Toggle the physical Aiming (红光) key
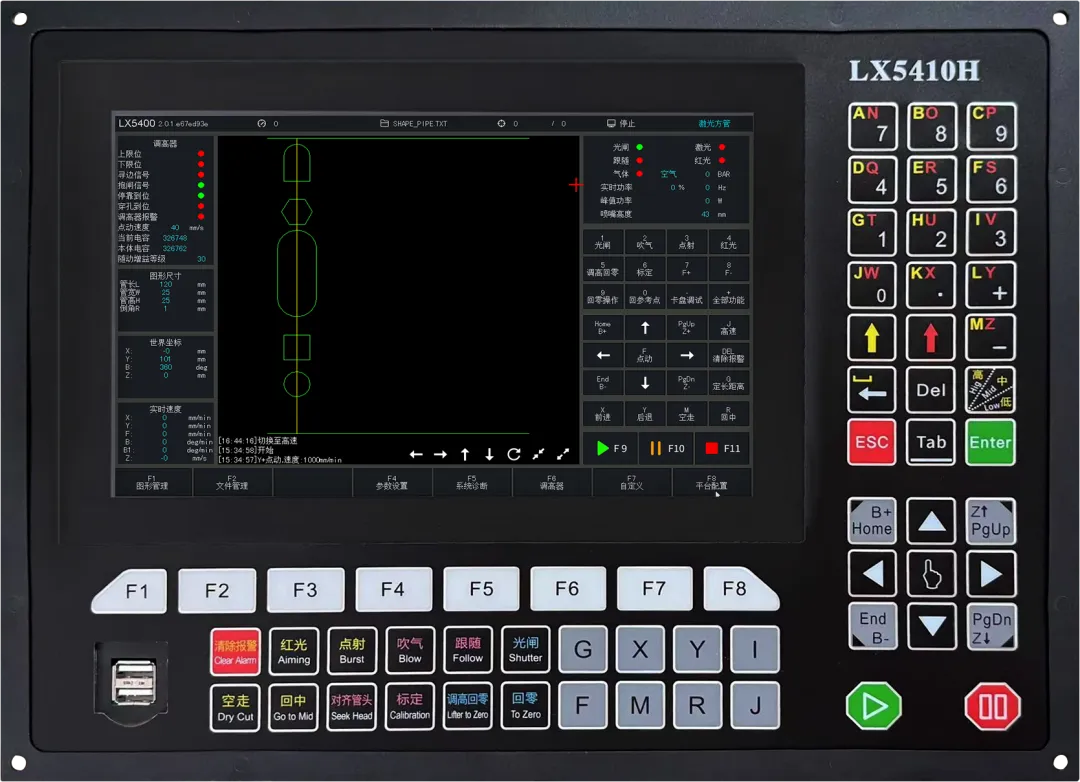The height and width of the screenshot is (782, 1080). pyautogui.click(x=294, y=651)
